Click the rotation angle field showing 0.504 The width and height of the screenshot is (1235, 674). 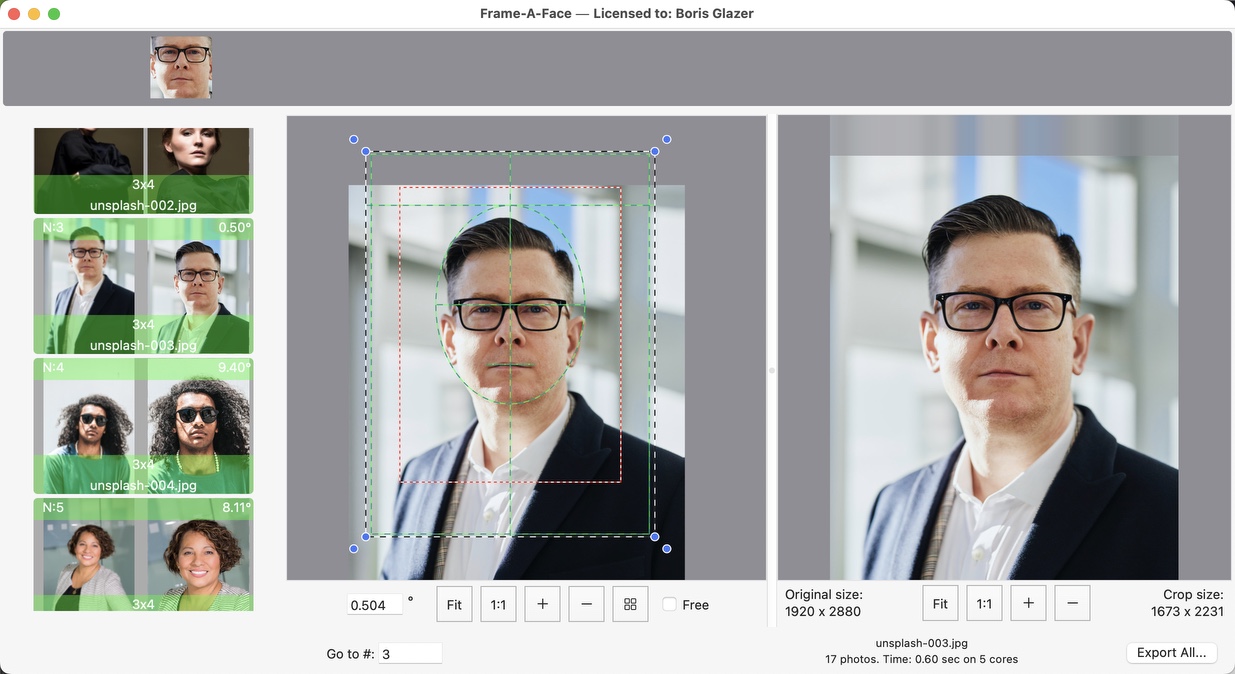[x=375, y=605]
